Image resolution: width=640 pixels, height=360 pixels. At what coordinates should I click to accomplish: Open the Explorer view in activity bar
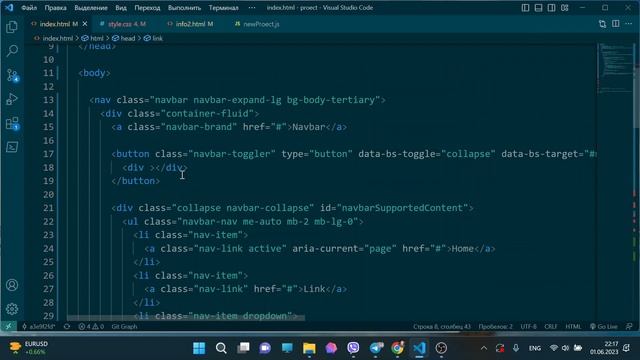pos(12,27)
